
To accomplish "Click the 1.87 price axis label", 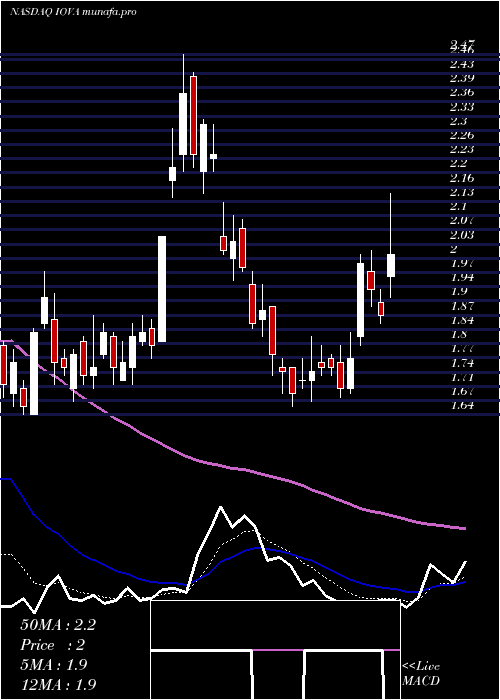I will click(462, 306).
